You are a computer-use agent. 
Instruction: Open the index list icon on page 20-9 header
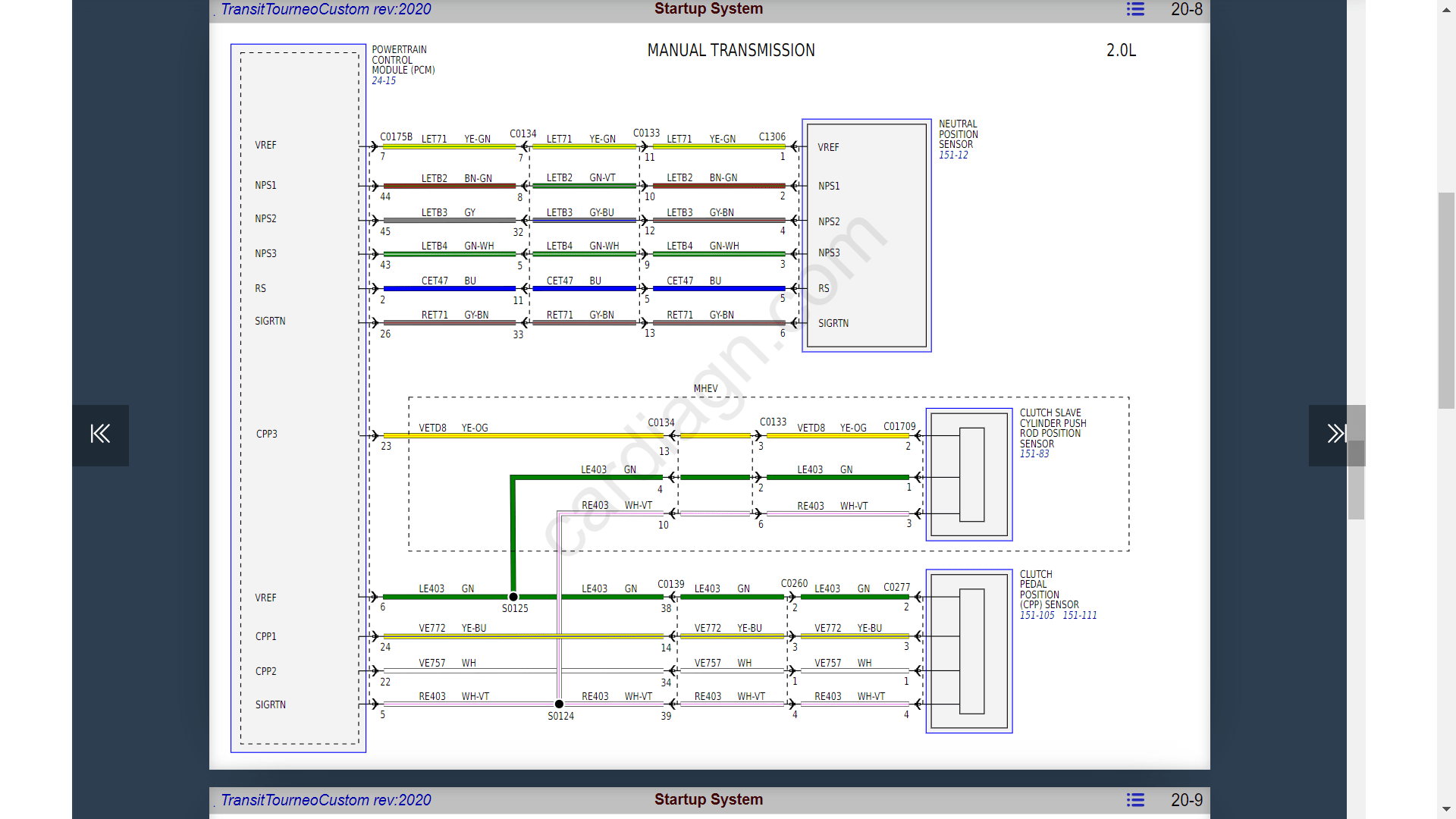1134,800
